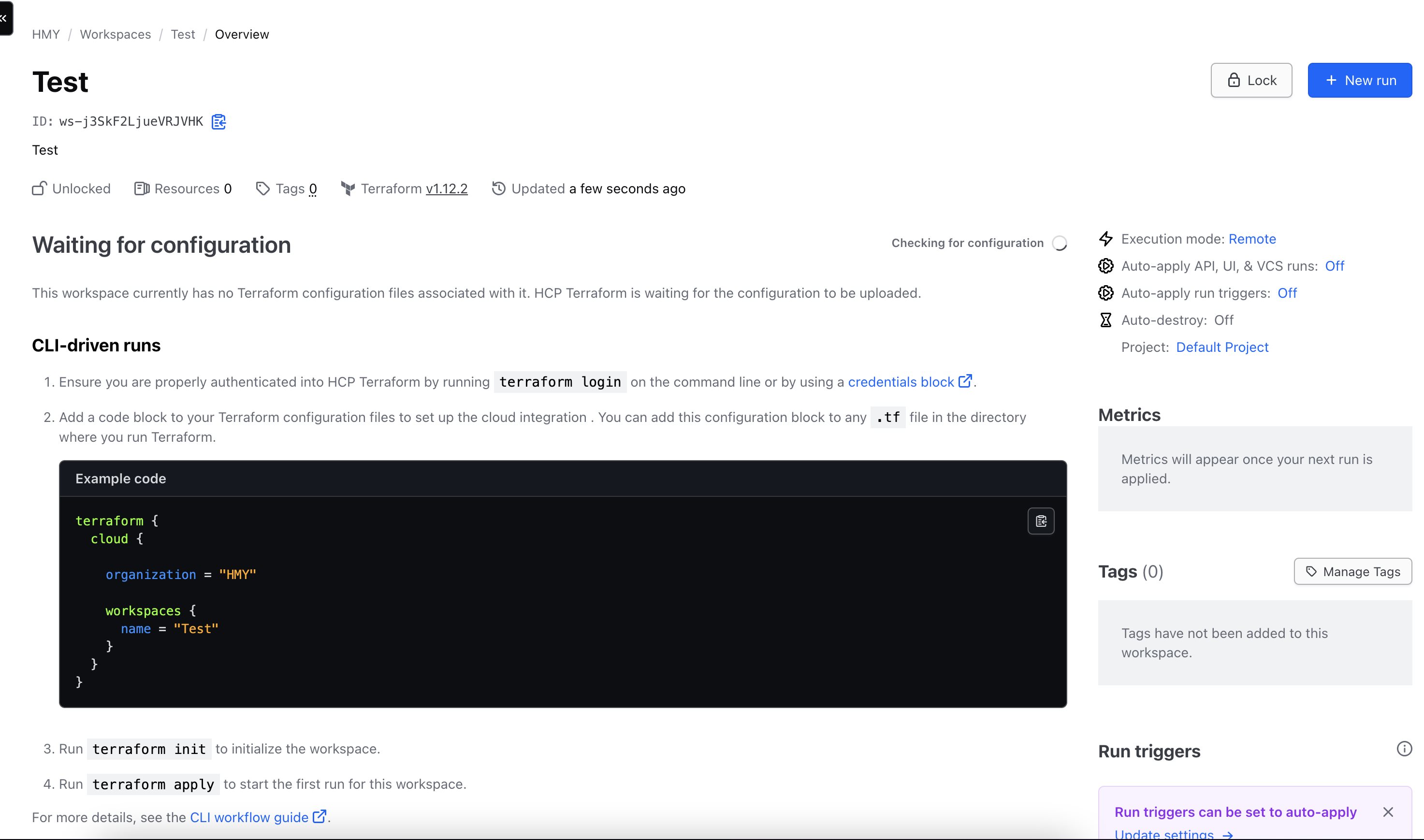The image size is (1424, 840).
Task: Click the Auto-apply API runs gear icon
Action: coord(1105,266)
